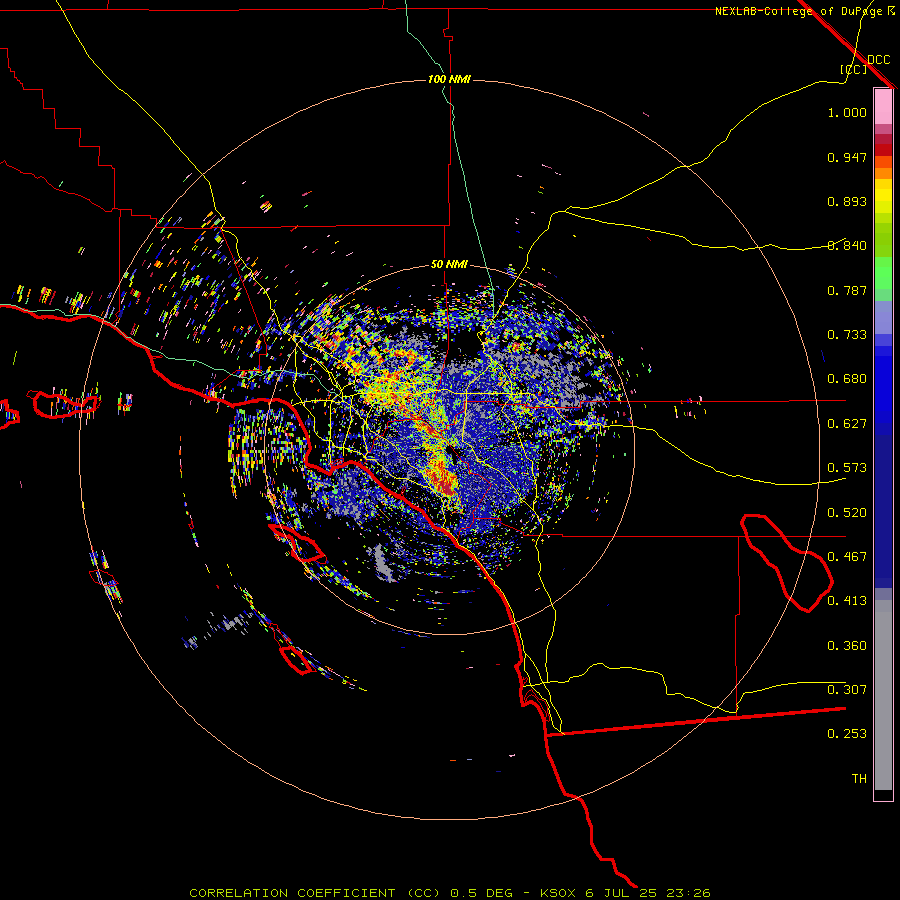This screenshot has width=900, height=900.
Task: Click the 0.413 scale value
Action: pos(847,601)
